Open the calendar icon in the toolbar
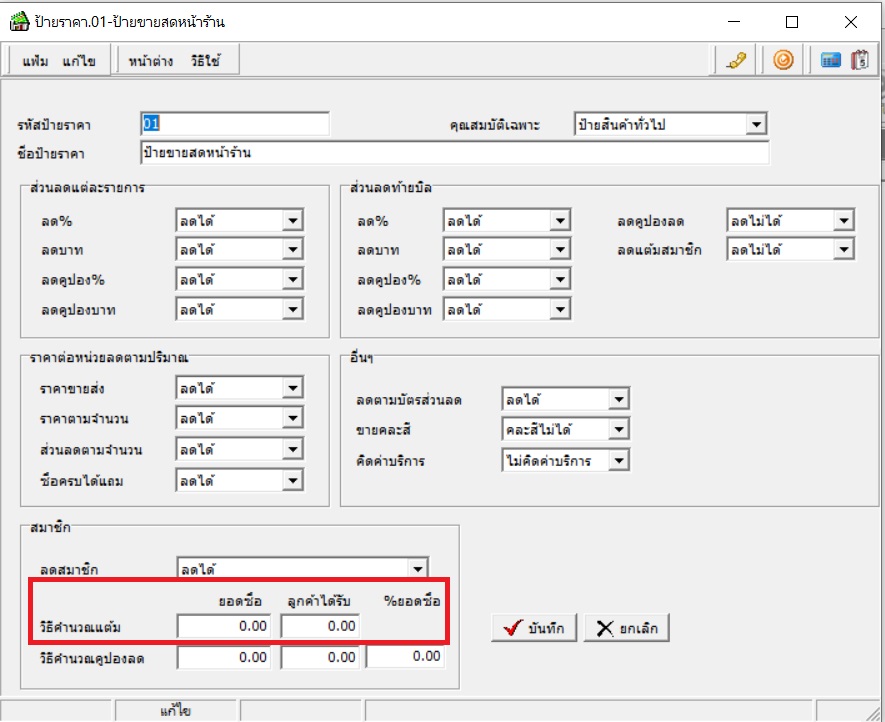Screen dimensions: 885x722 click(x=859, y=60)
